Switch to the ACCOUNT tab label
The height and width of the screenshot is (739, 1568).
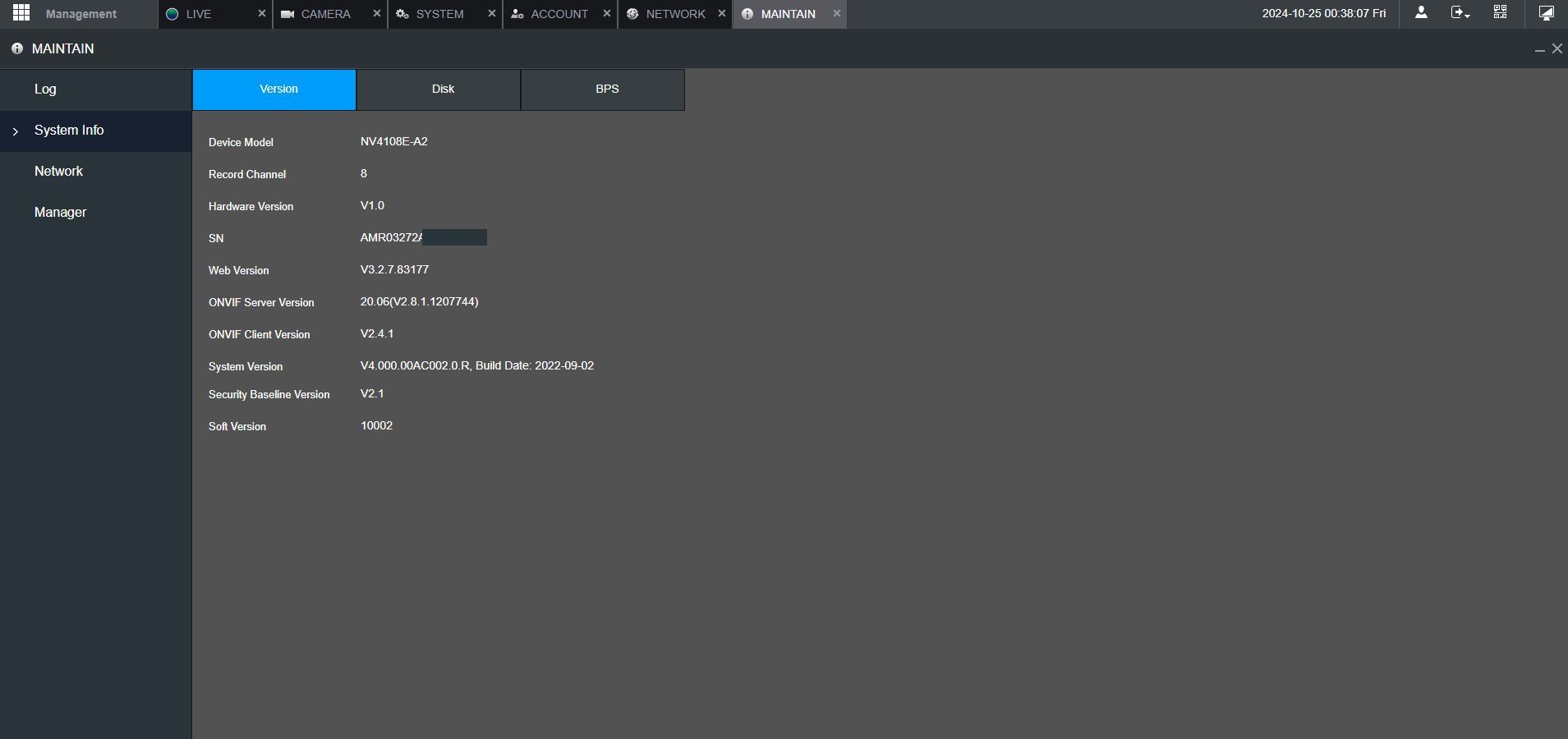[x=559, y=14]
